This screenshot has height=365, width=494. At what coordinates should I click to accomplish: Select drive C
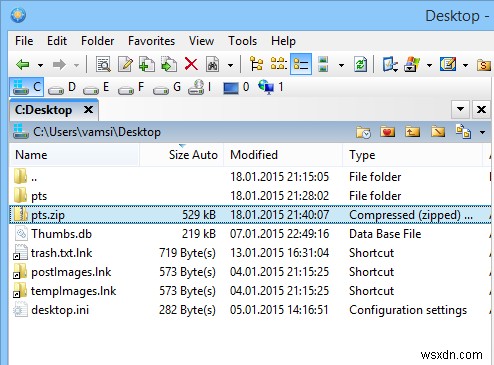click(x=27, y=87)
